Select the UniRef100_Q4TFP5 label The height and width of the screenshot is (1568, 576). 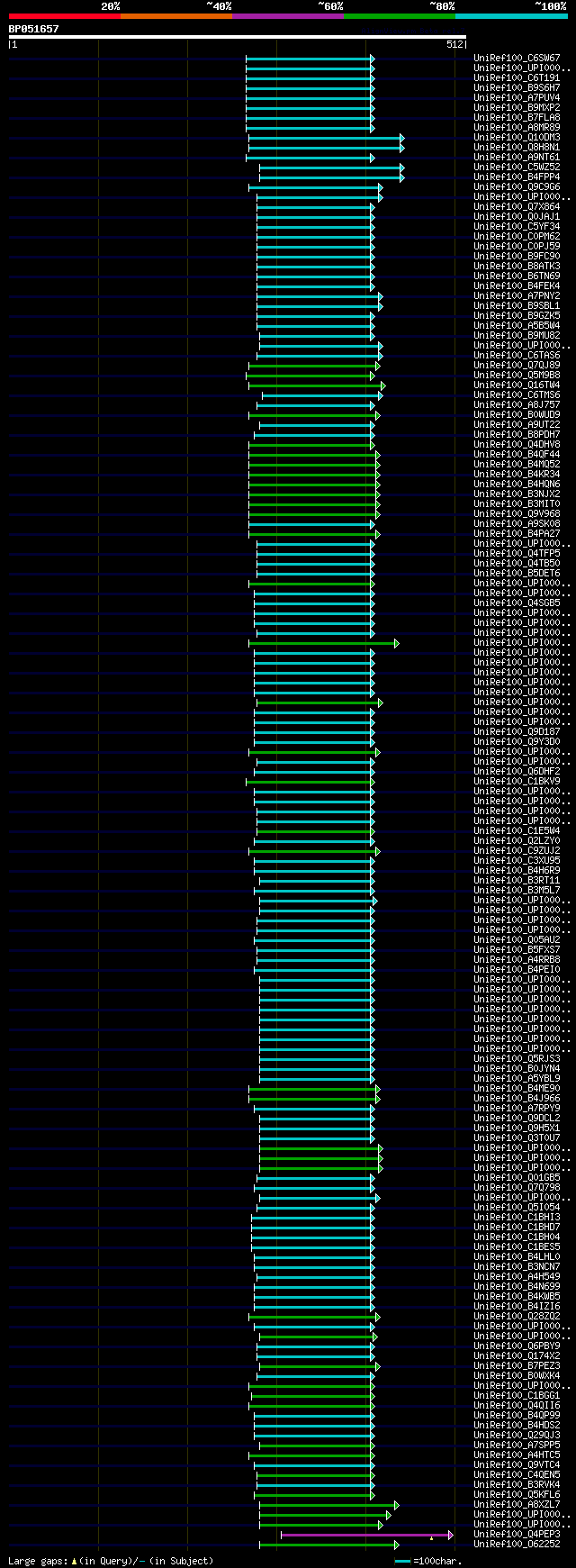click(x=517, y=554)
